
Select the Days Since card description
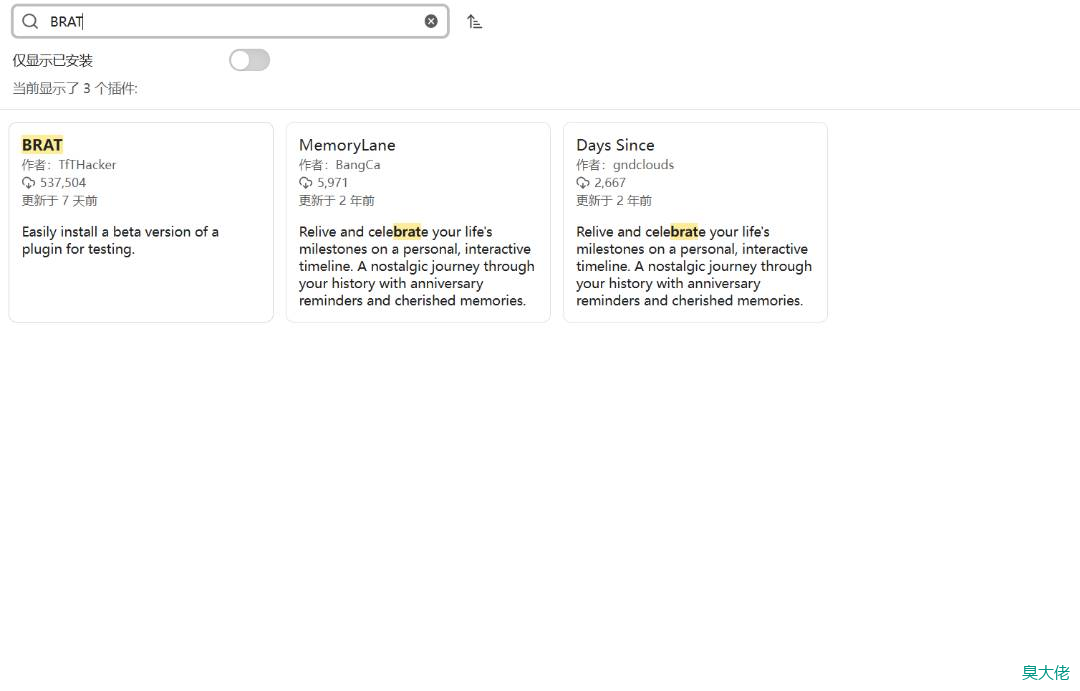694,266
